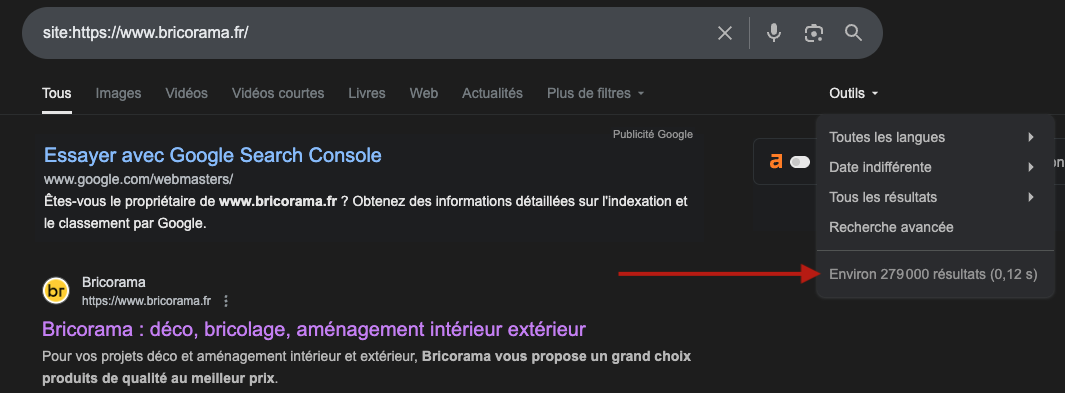Clear the search query with the X icon
Viewport: 1065px width, 393px height.
pyautogui.click(x=725, y=33)
